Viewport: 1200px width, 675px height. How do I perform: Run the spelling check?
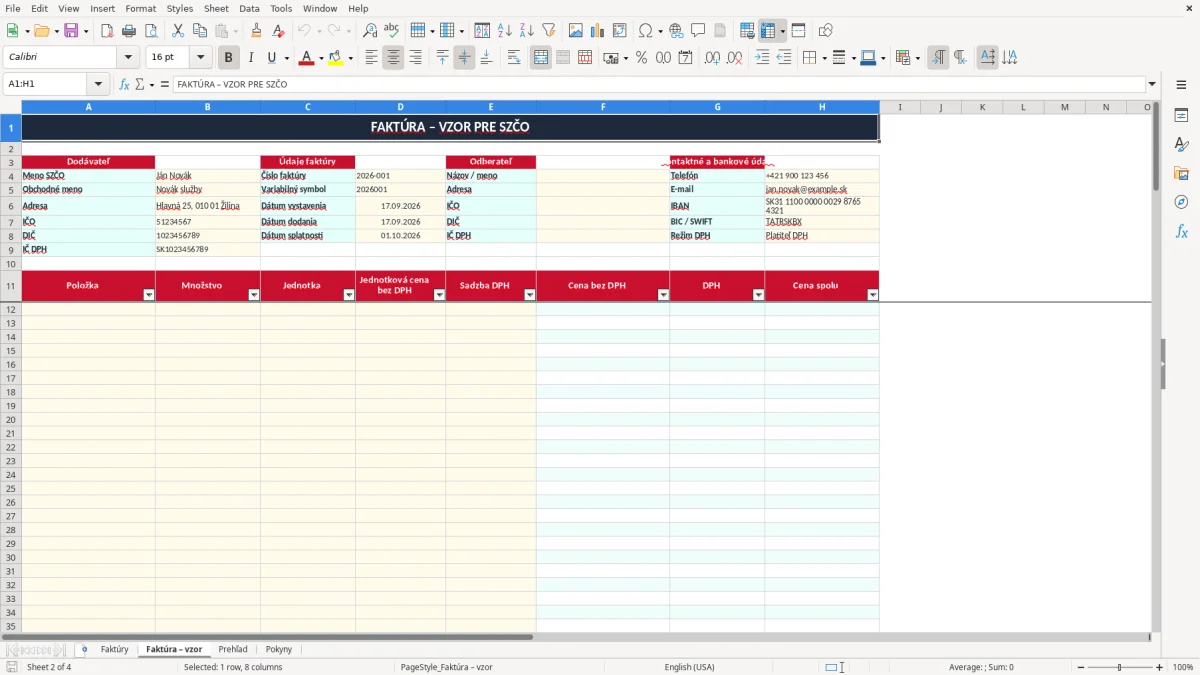point(392,31)
